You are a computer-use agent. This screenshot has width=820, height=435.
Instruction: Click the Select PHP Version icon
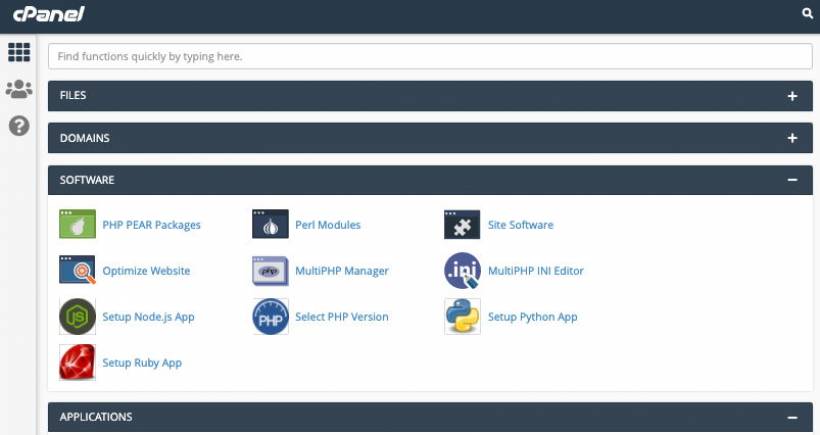point(270,317)
